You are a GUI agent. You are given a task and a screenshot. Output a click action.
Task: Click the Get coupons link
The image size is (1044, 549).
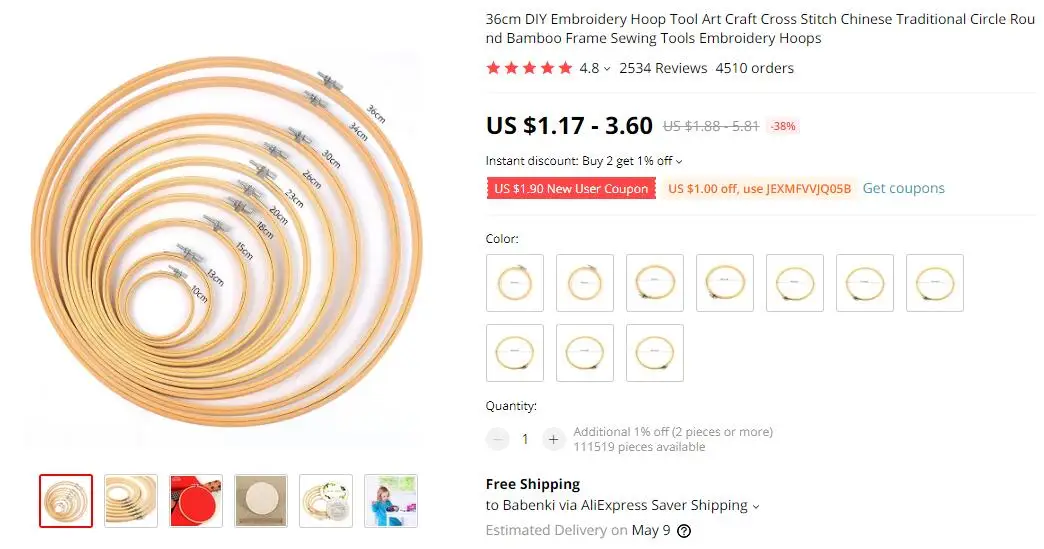pyautogui.click(x=904, y=188)
